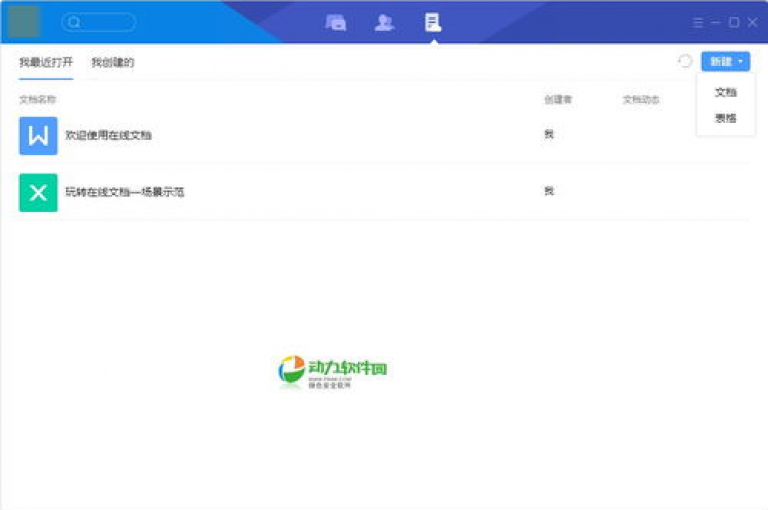The width and height of the screenshot is (768, 510).
Task: Choose 表格 from the new menu
Action: point(725,118)
